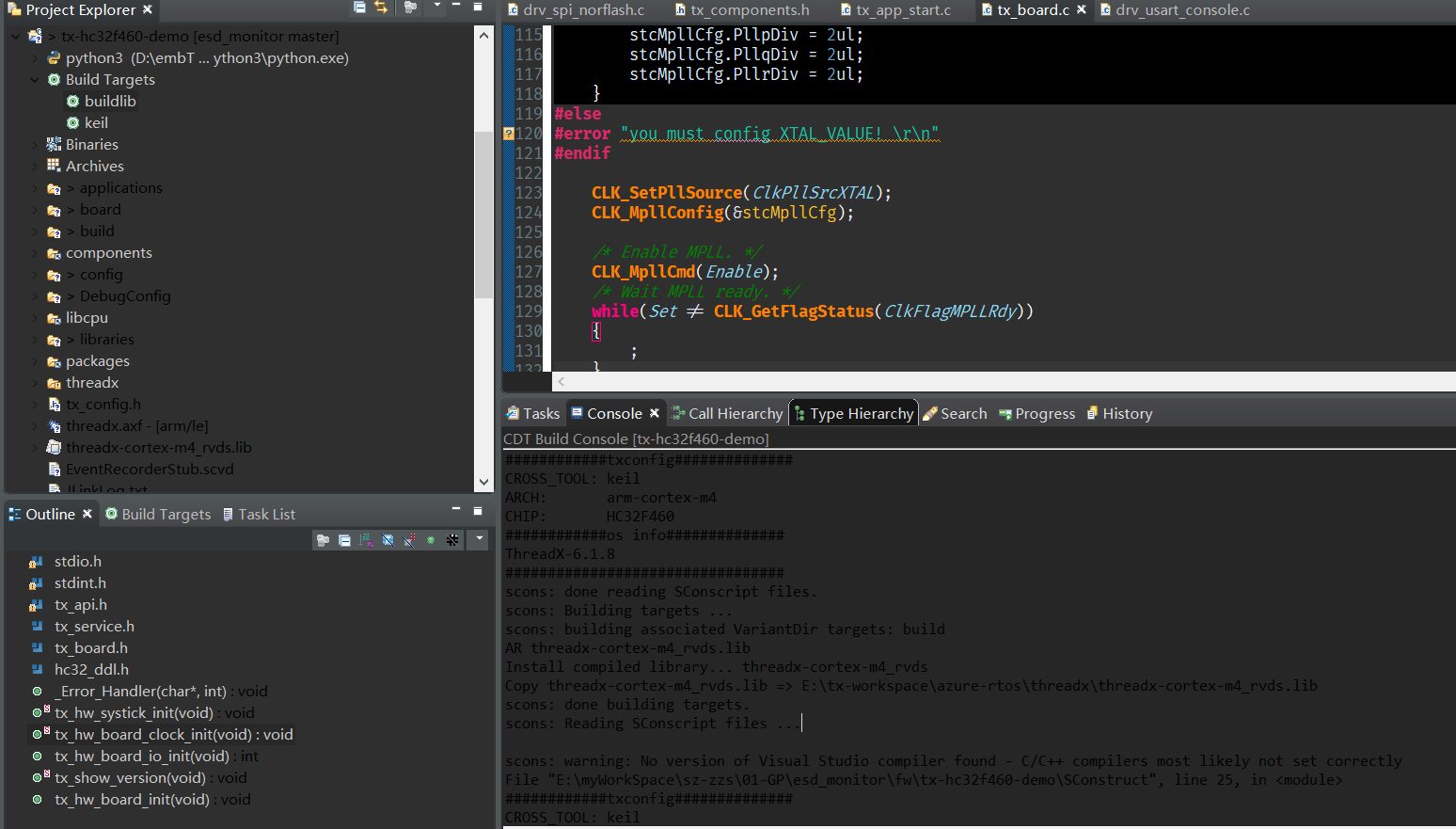This screenshot has width=1456, height=829.
Task: Open the Call Hierarchy tab
Action: 727,414
